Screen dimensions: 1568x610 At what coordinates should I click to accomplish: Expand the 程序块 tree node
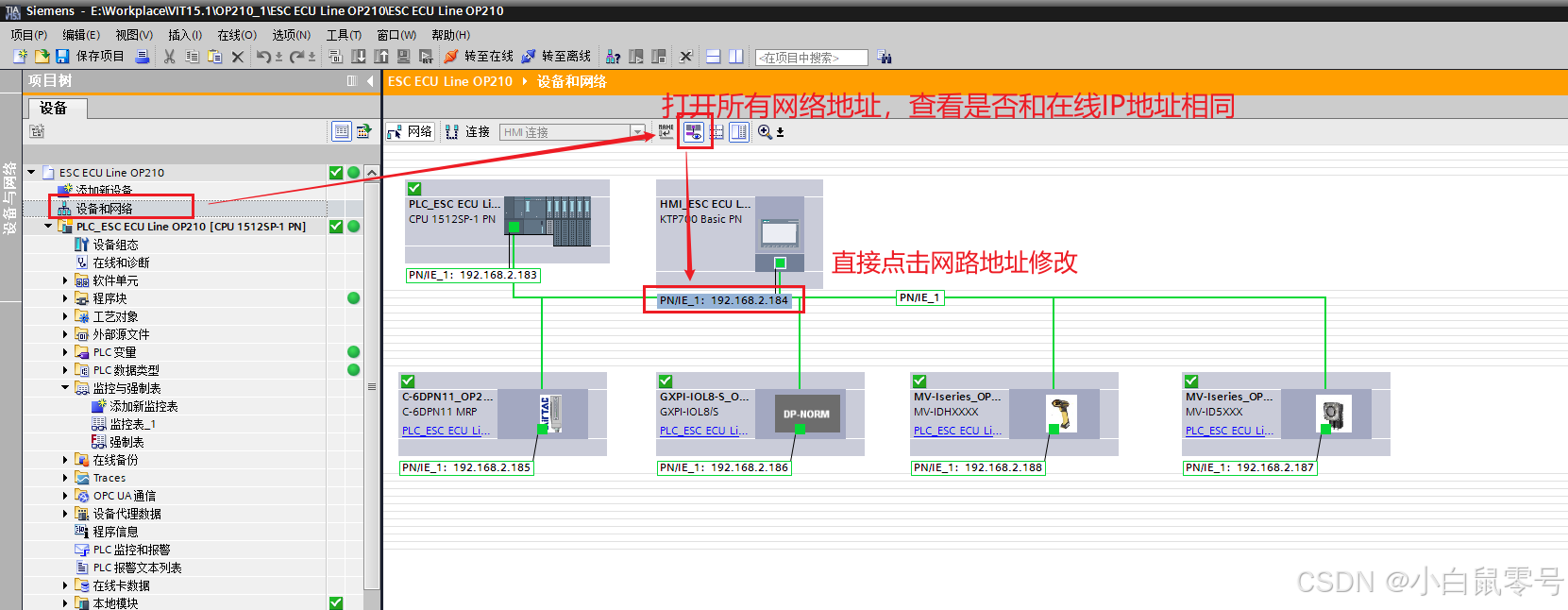(65, 298)
